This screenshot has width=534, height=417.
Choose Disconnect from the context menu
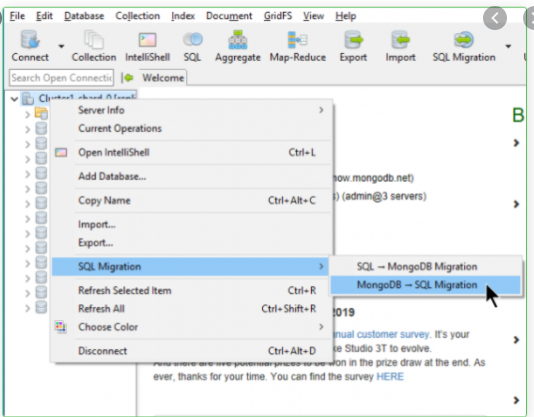(191, 351)
